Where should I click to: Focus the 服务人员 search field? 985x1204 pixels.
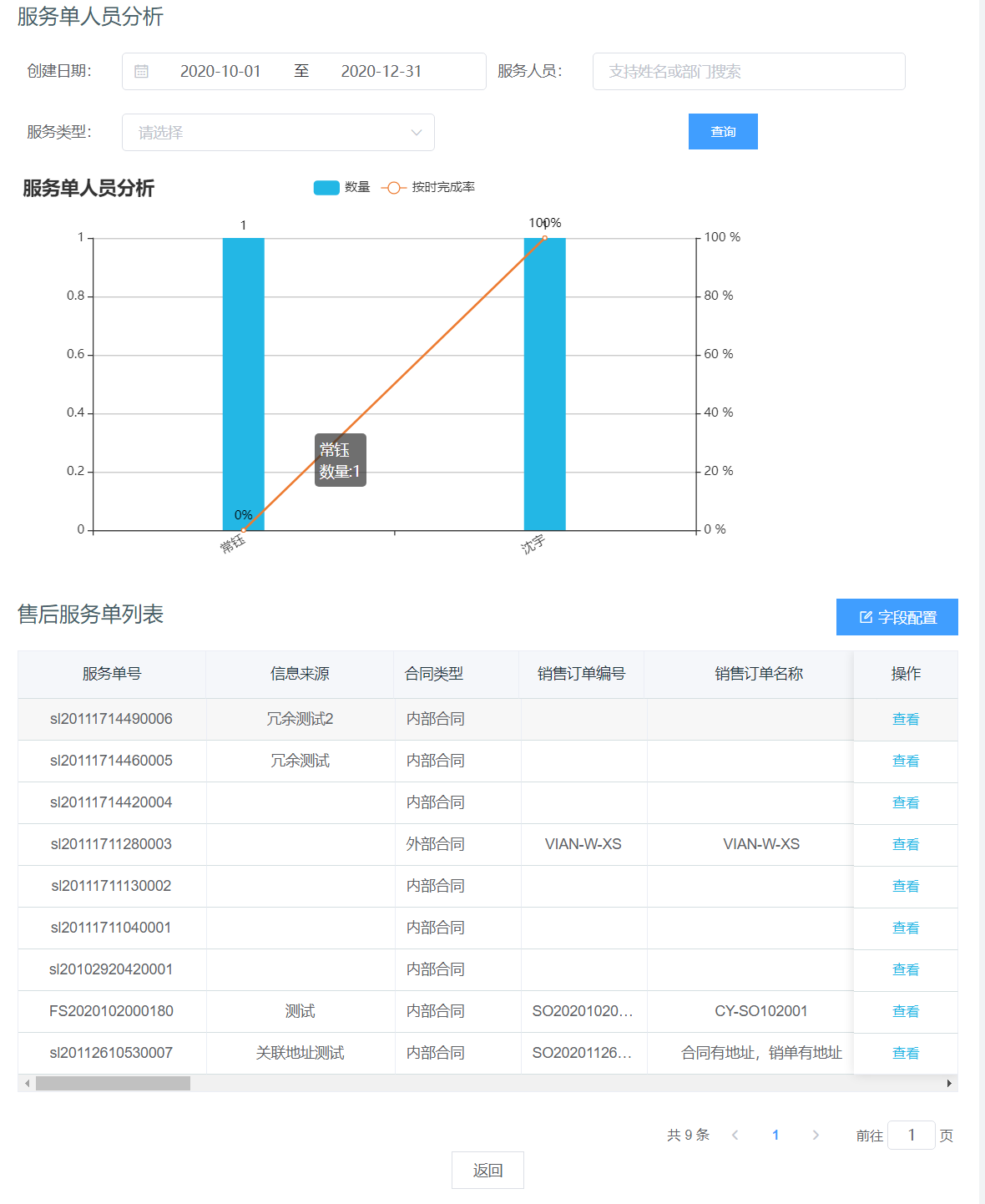[748, 72]
